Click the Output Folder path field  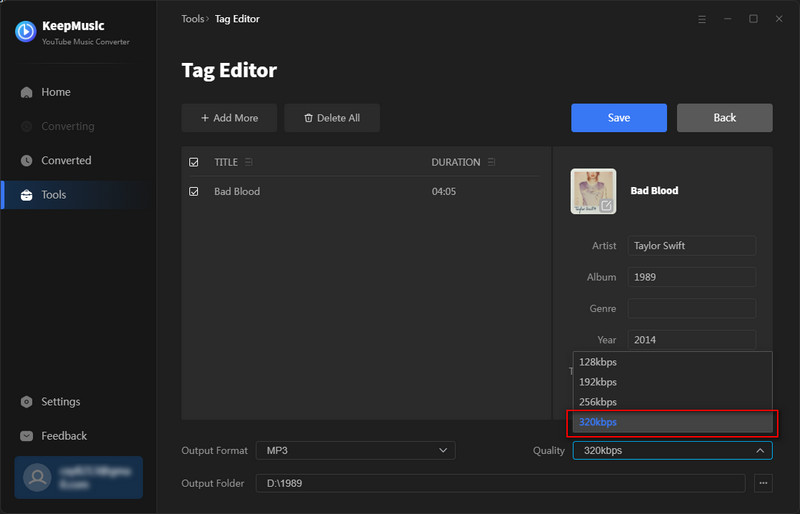(501, 483)
